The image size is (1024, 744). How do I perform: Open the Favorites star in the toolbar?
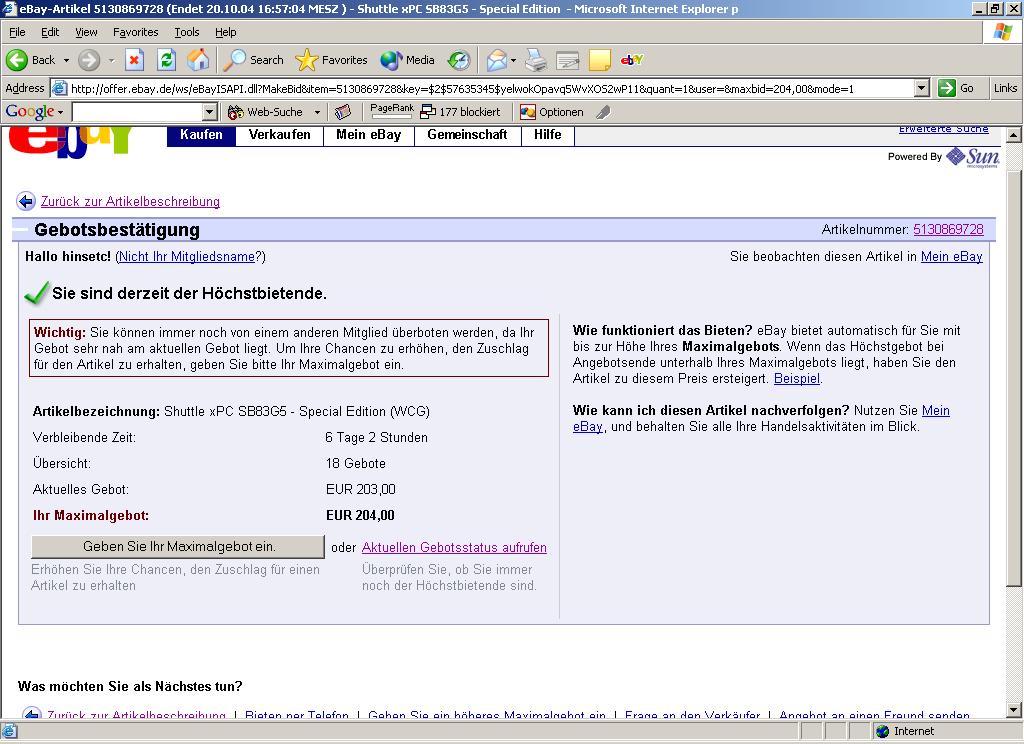tap(331, 60)
